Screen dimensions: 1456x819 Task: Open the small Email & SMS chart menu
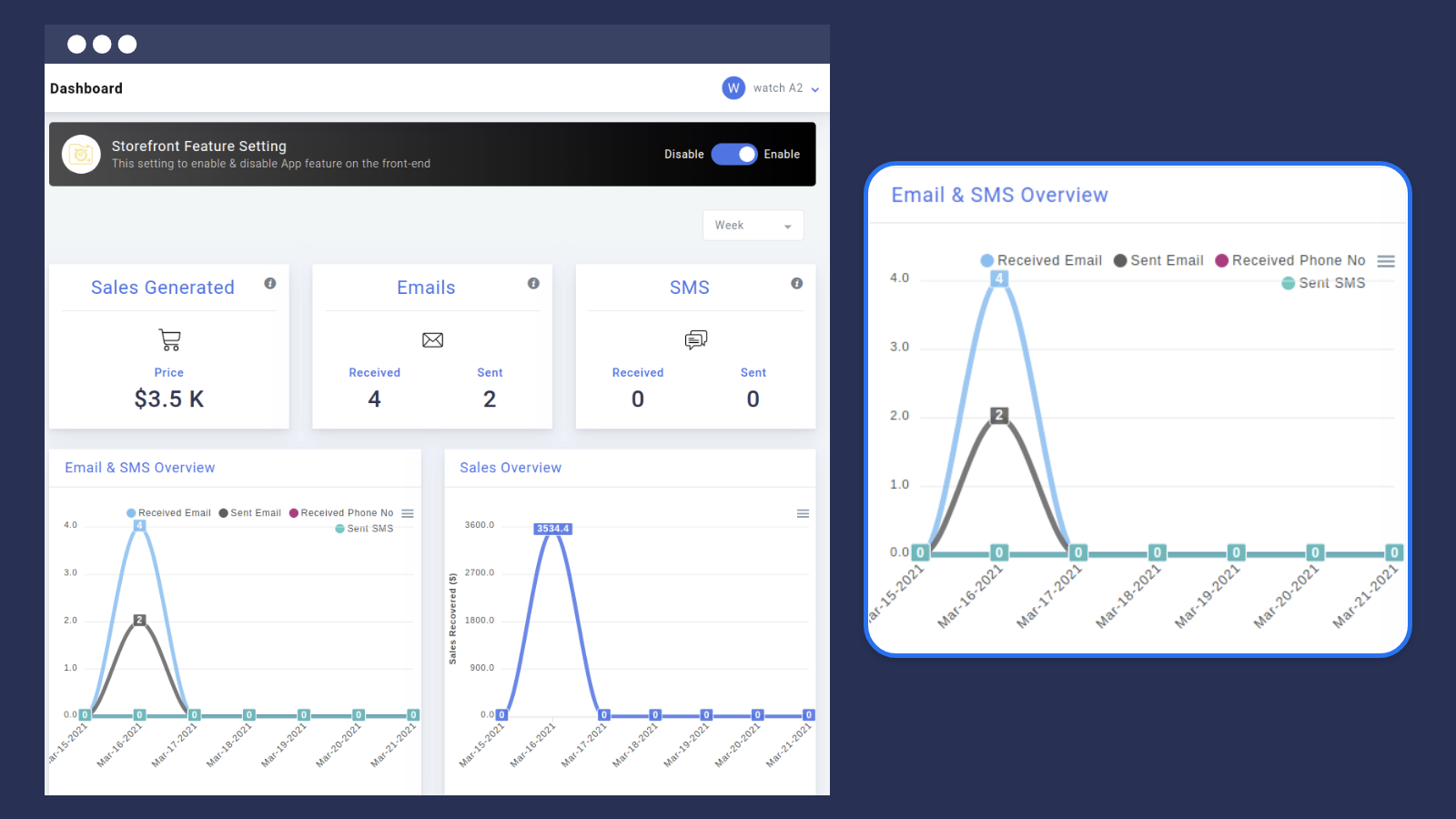[408, 514]
